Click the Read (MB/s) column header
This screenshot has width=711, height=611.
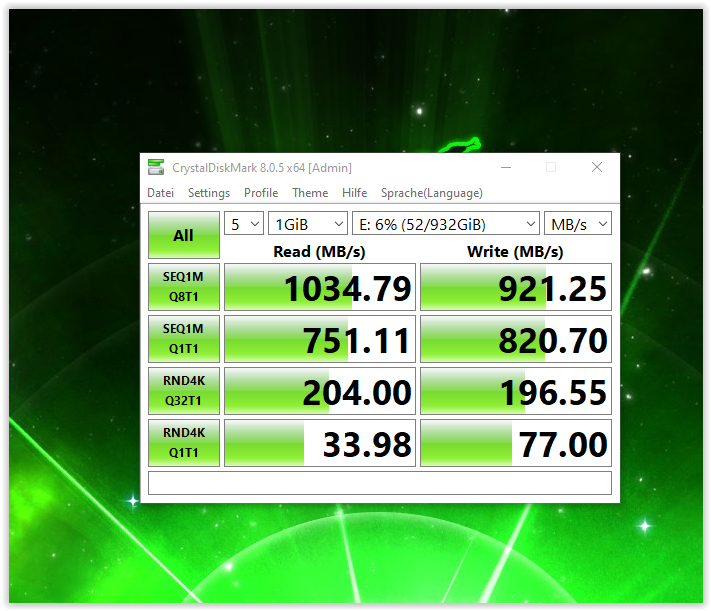pos(319,251)
